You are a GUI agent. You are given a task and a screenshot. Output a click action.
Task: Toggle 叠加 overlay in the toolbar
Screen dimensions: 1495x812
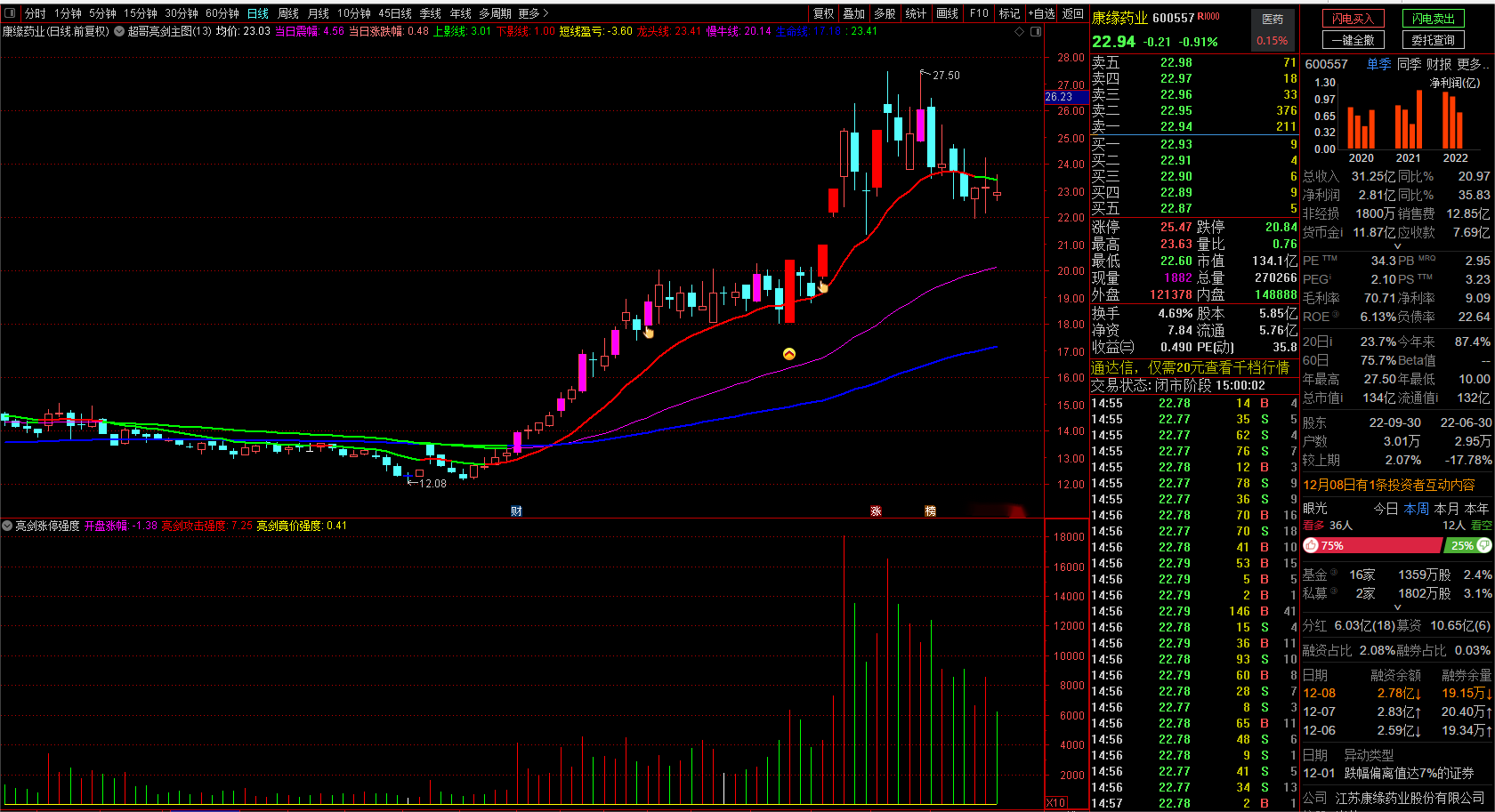pos(854,13)
